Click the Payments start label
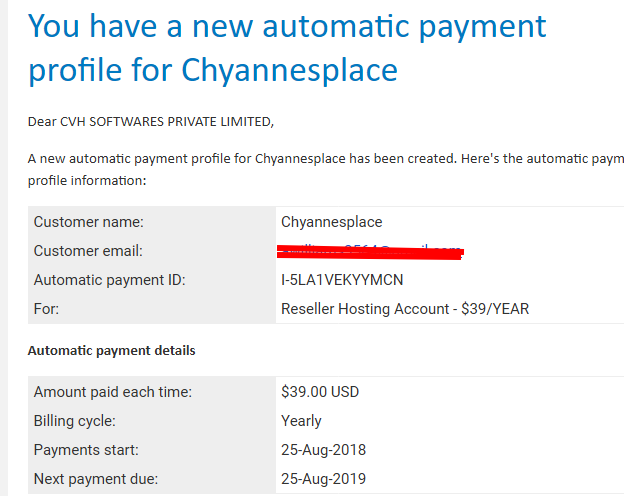Viewport: 624px width, 496px height. point(86,450)
